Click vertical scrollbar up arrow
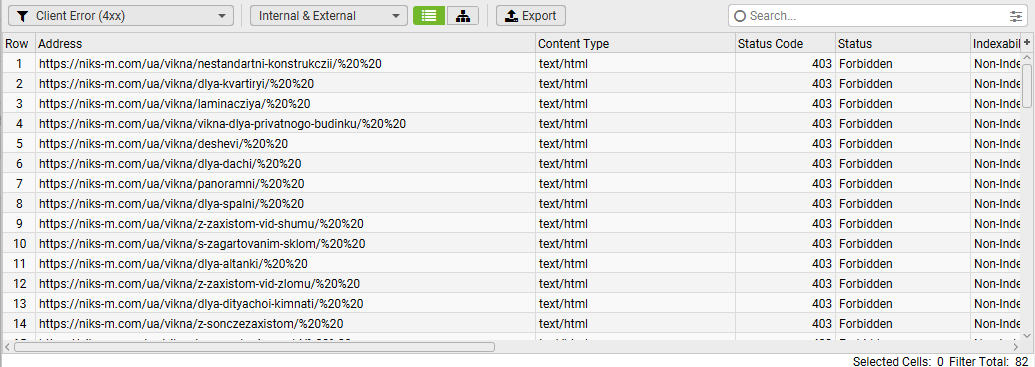Image resolution: width=1035 pixels, height=367 pixels. point(1027,59)
